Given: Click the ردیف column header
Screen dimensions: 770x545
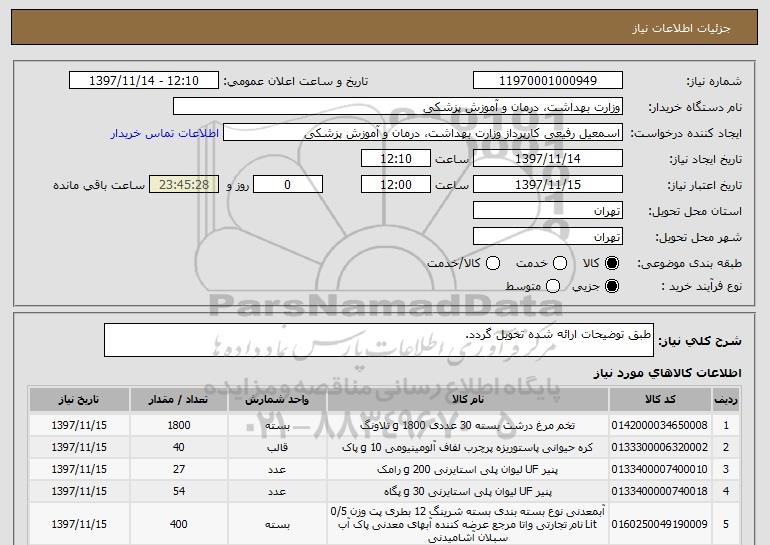Looking at the screenshot, I should point(726,400).
